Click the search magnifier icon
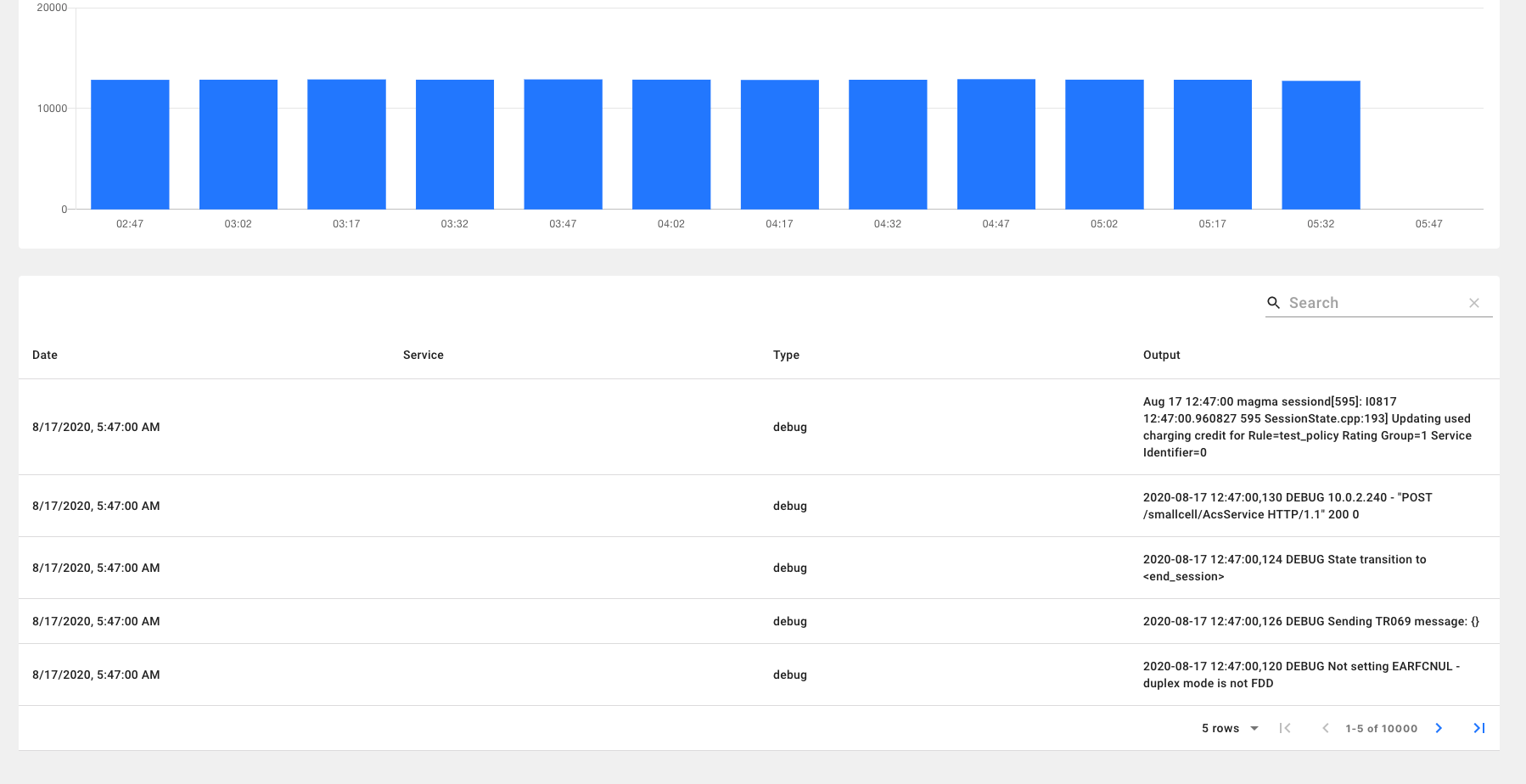Viewport: 1526px width, 784px height. coord(1273,303)
